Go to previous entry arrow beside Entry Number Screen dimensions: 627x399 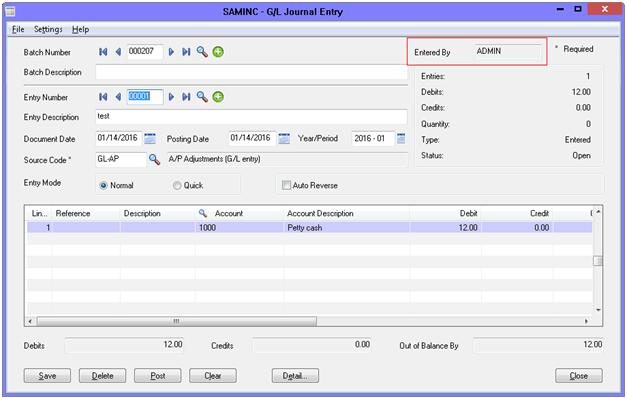pyautogui.click(x=118, y=97)
